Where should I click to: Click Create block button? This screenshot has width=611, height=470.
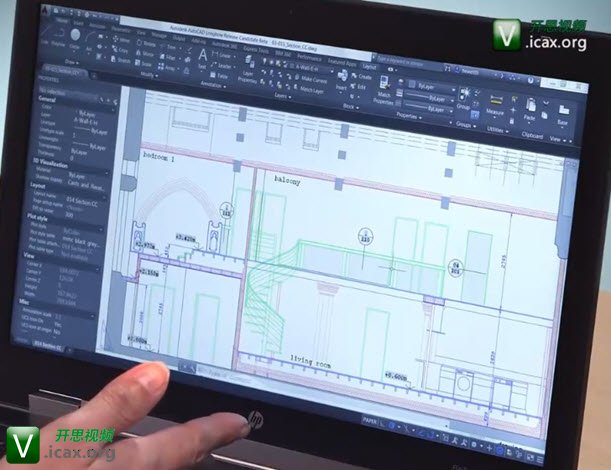point(362,77)
